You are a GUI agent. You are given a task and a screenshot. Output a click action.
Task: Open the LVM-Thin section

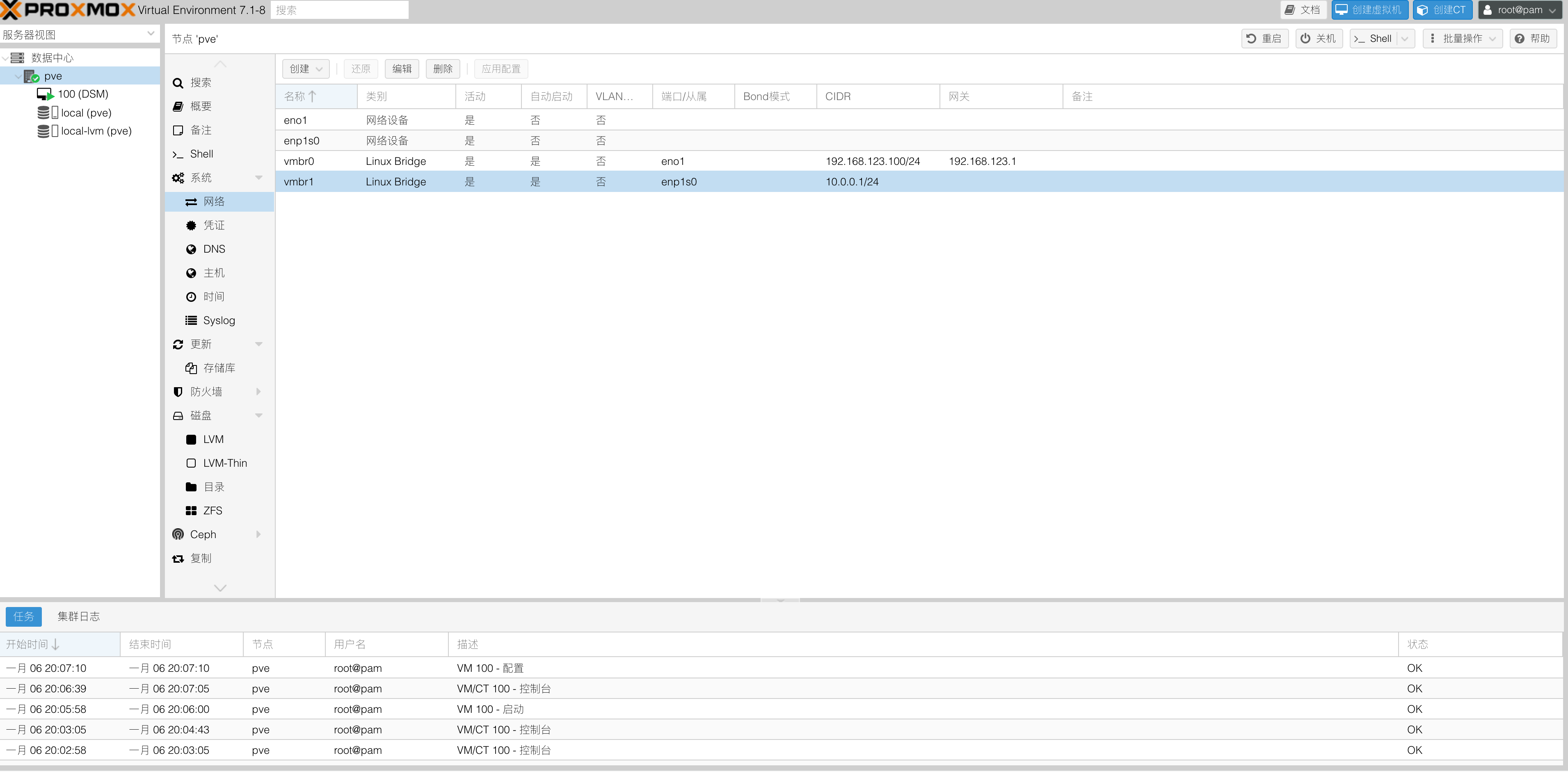click(x=224, y=463)
